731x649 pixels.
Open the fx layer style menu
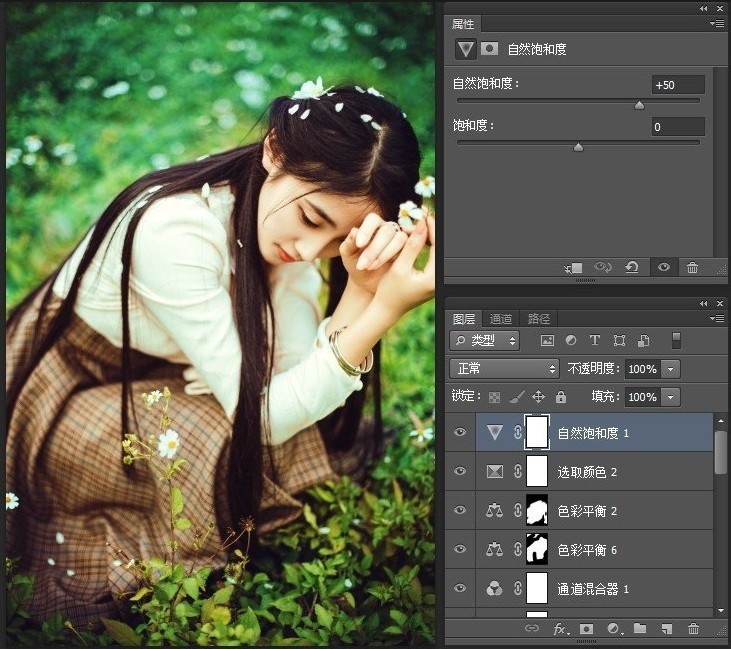click(561, 629)
